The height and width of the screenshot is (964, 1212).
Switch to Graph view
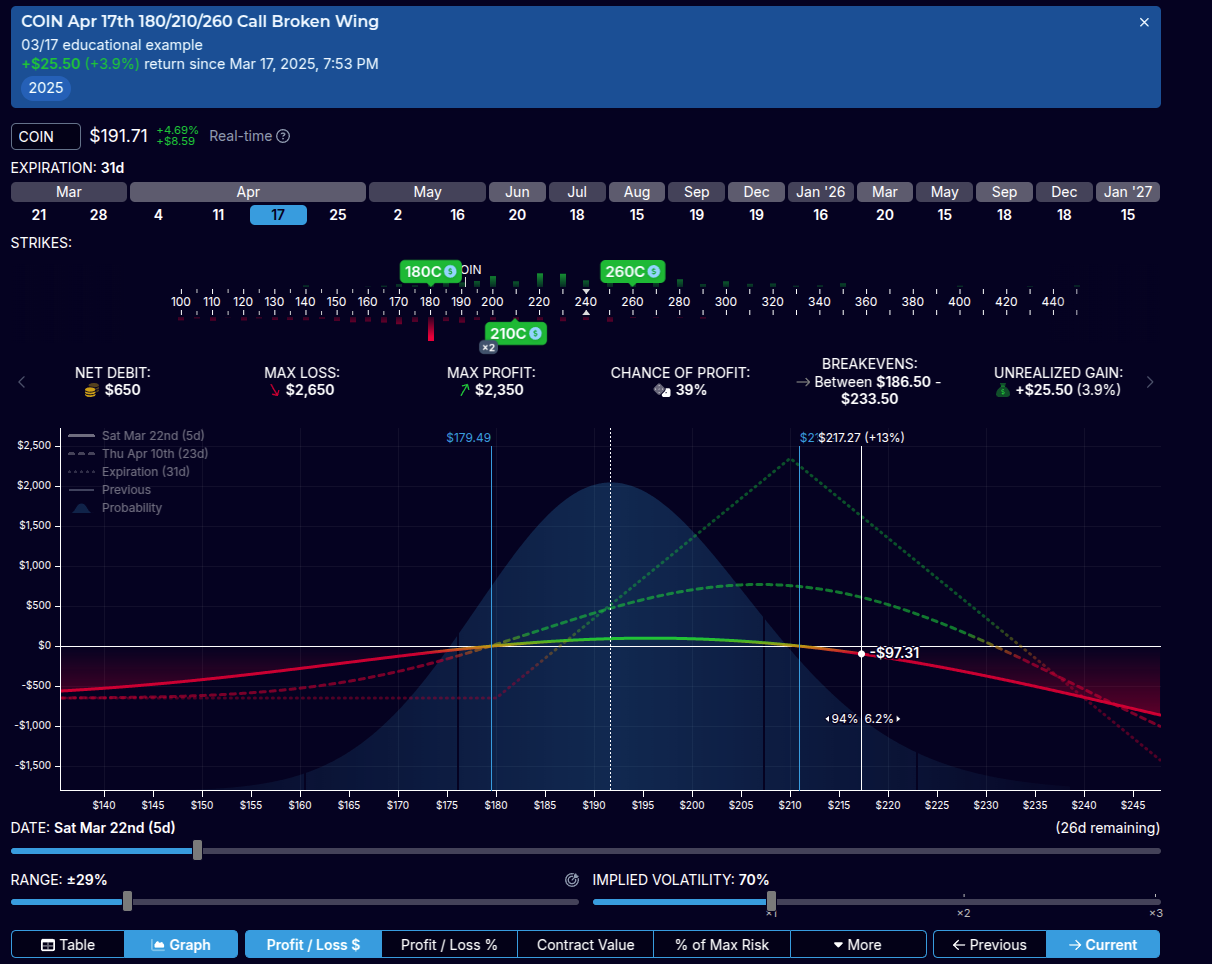tap(181, 944)
